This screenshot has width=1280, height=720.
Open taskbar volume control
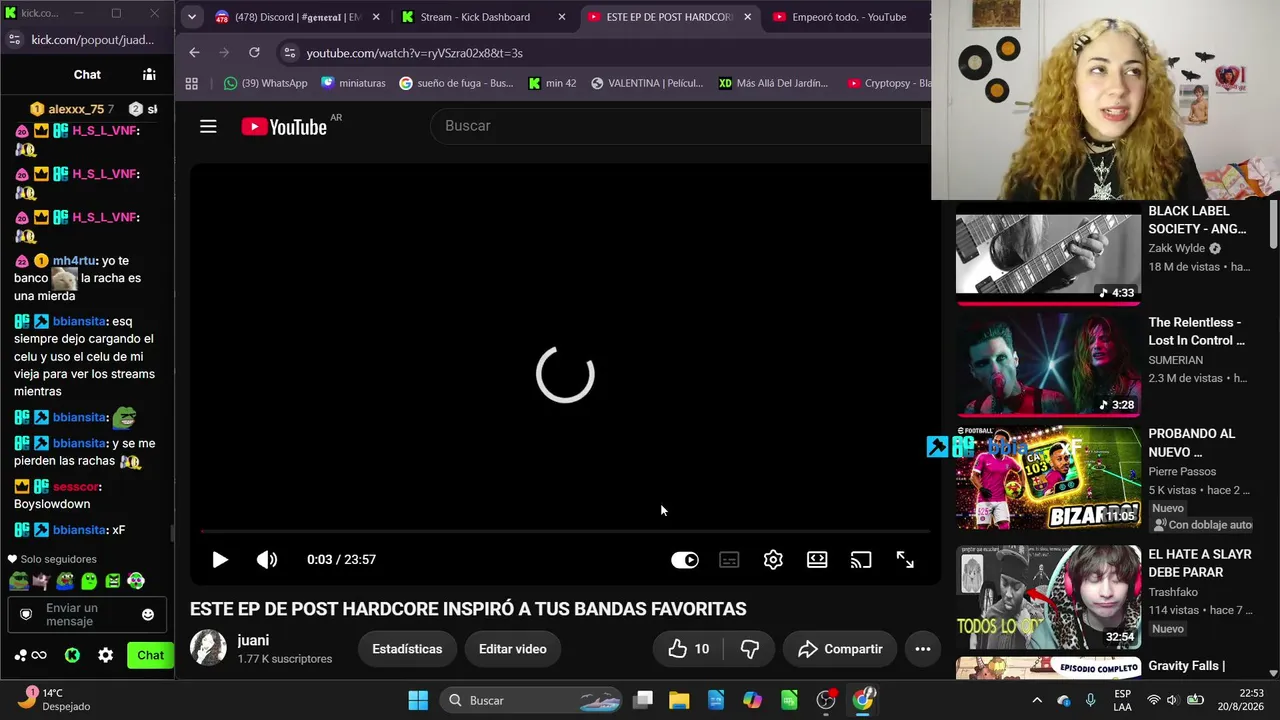pos(1171,700)
